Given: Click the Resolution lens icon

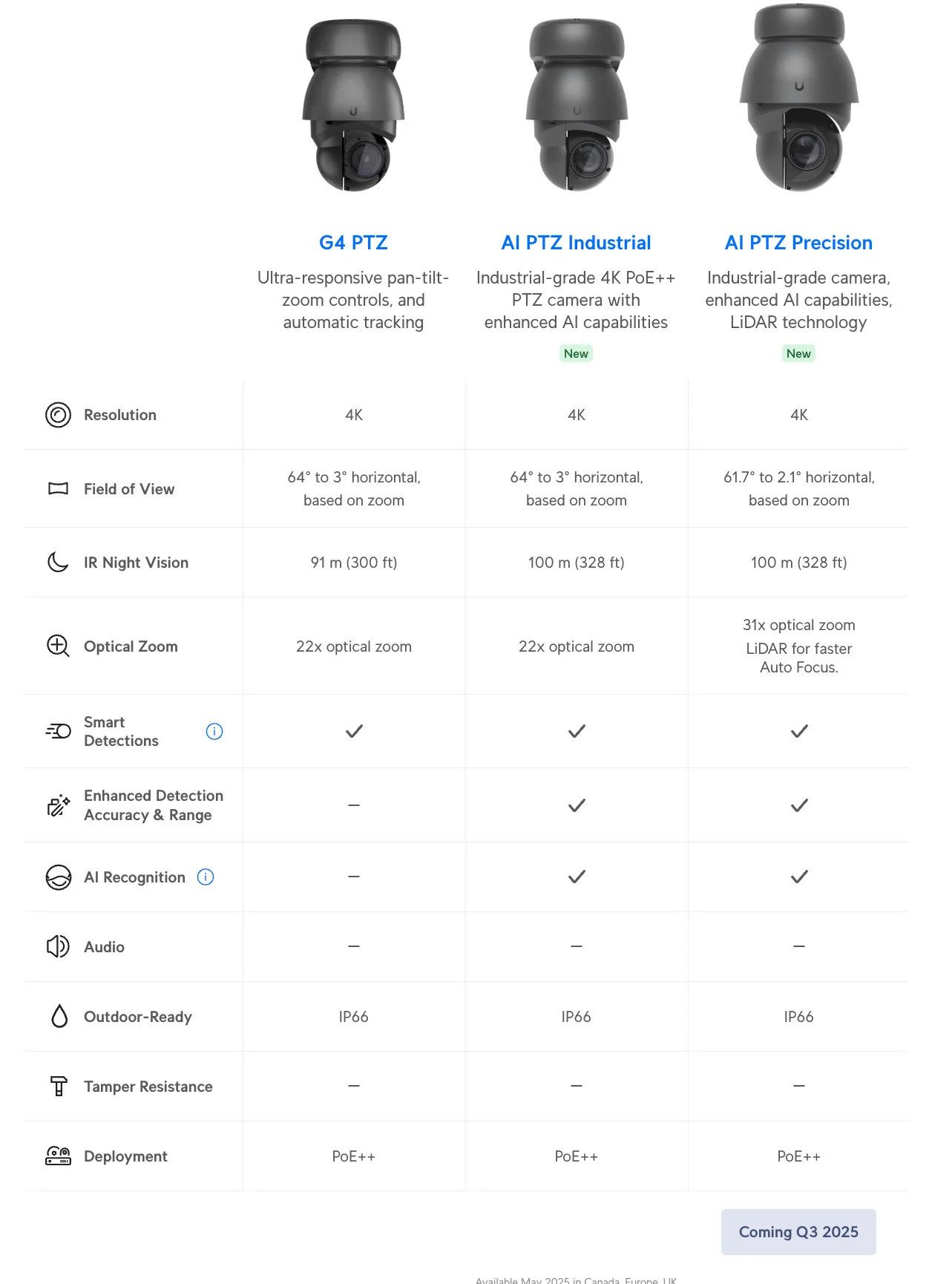Looking at the screenshot, I should (x=59, y=415).
